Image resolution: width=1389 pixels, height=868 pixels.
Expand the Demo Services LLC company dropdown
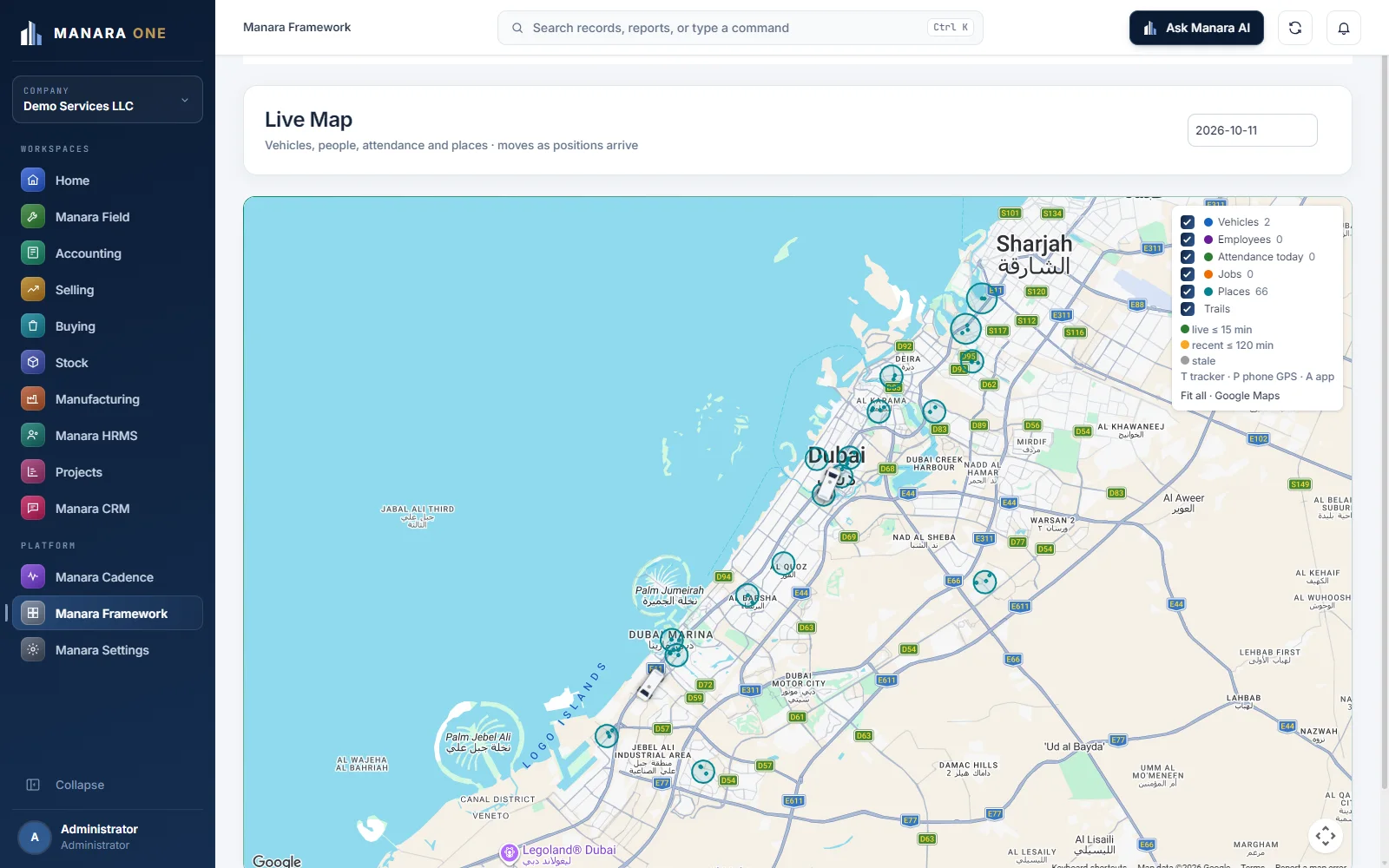pos(108,99)
